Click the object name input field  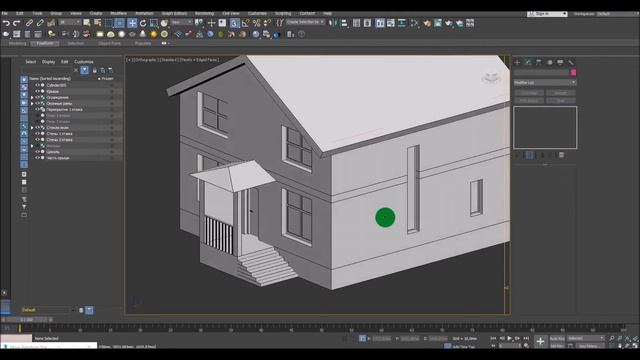click(x=541, y=73)
